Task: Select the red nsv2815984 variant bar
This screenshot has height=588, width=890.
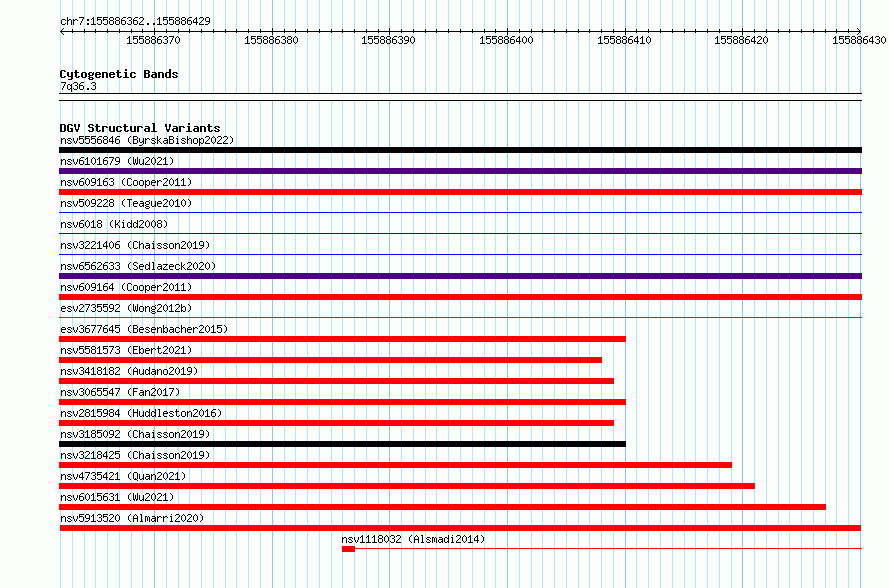Action: point(337,423)
